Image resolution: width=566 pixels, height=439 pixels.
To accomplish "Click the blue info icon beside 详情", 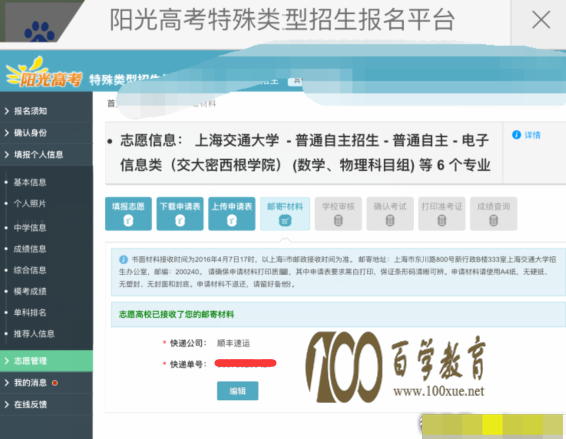I will click(517, 135).
